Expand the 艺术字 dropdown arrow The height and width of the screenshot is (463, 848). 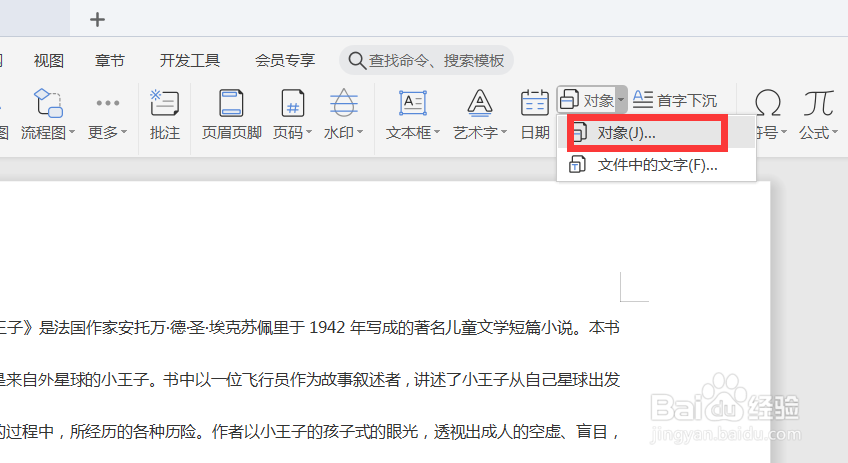pyautogui.click(x=504, y=132)
